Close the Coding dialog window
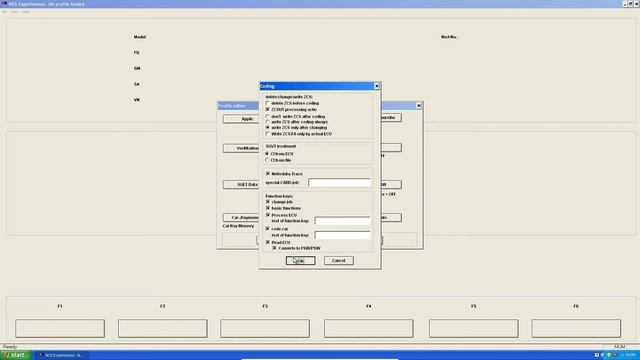Viewport: 640px width, 360px height. point(377,86)
